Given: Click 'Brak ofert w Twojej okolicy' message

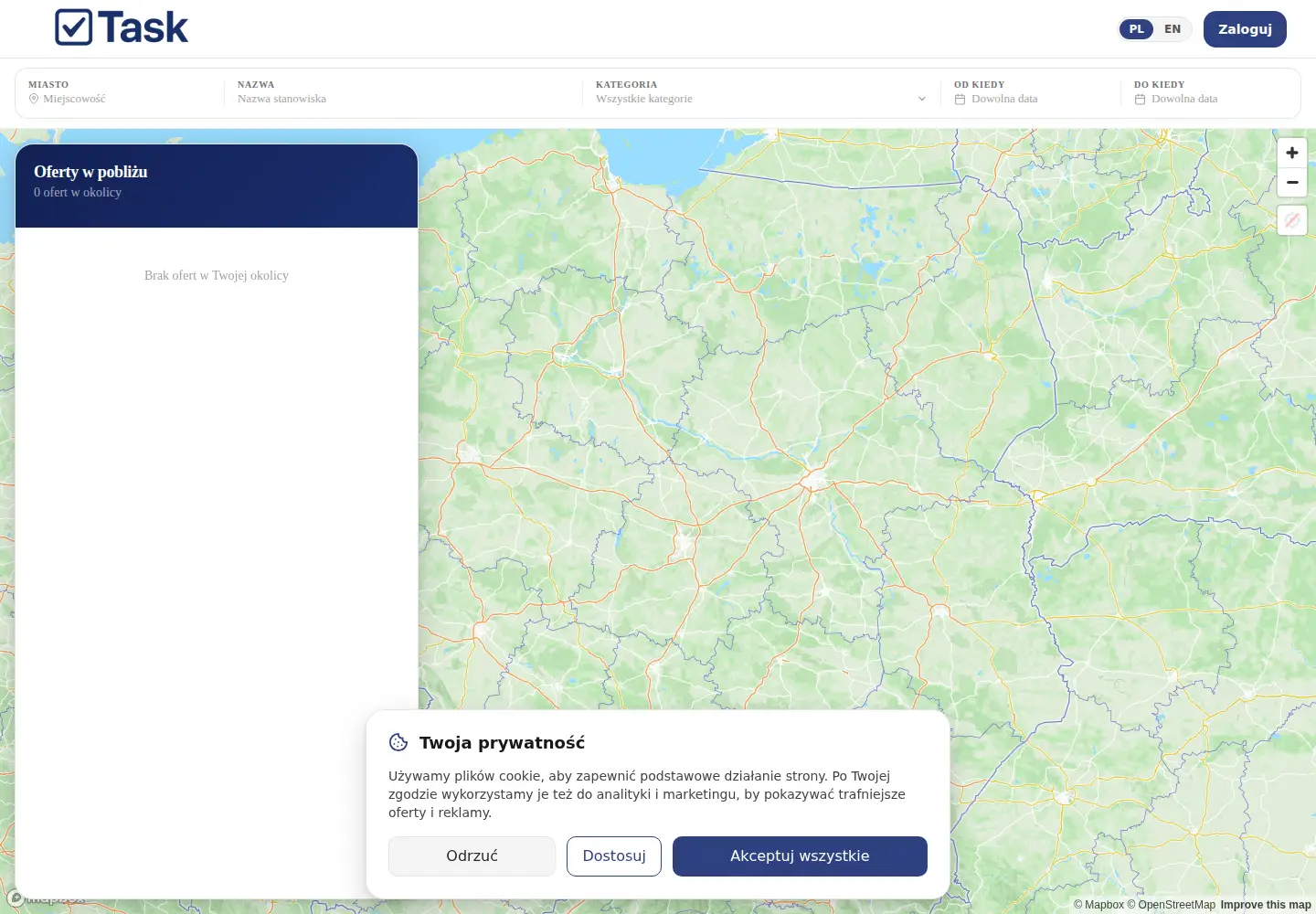Looking at the screenshot, I should pyautogui.click(x=217, y=275).
